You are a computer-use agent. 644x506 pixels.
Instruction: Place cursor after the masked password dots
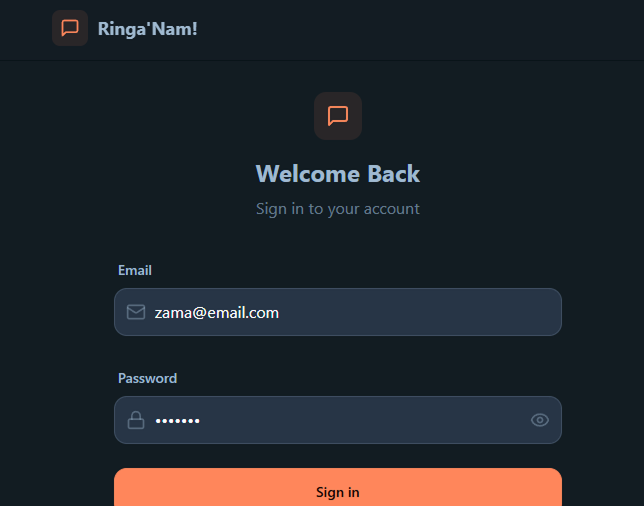click(x=201, y=421)
